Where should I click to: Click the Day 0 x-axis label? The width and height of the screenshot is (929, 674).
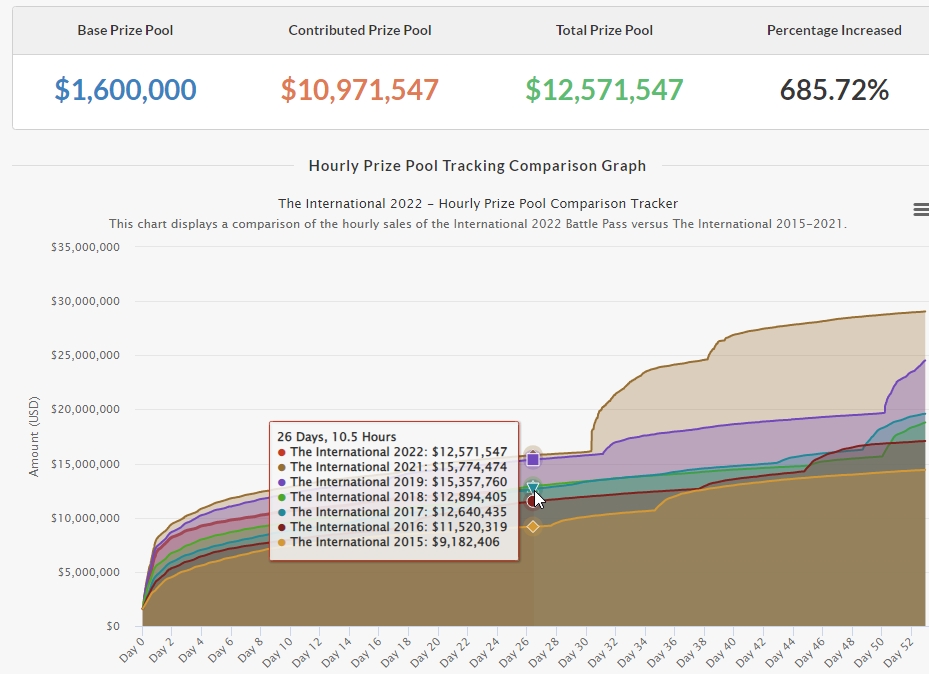133,648
